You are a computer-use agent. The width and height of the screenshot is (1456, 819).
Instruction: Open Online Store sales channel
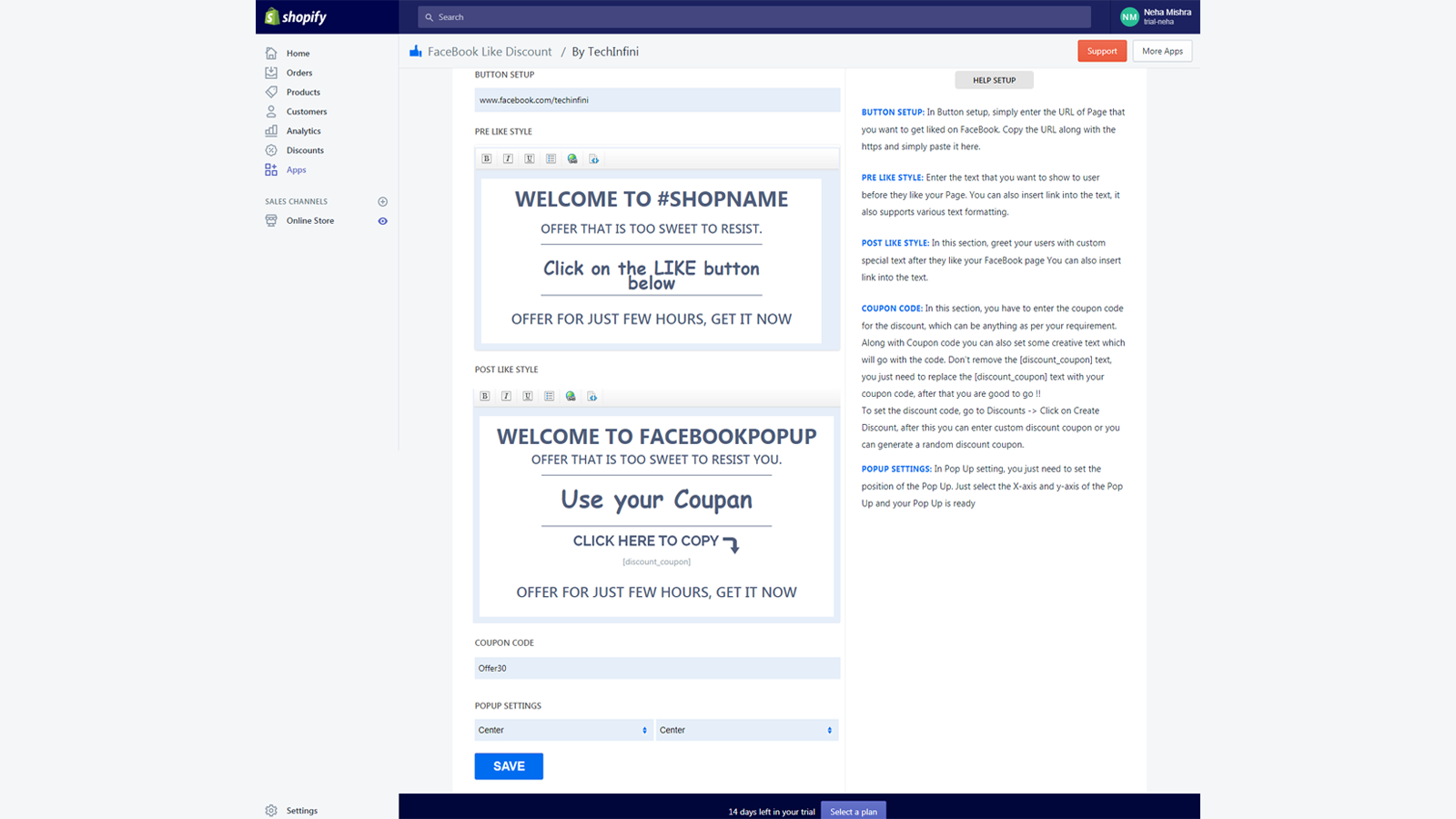pos(310,220)
